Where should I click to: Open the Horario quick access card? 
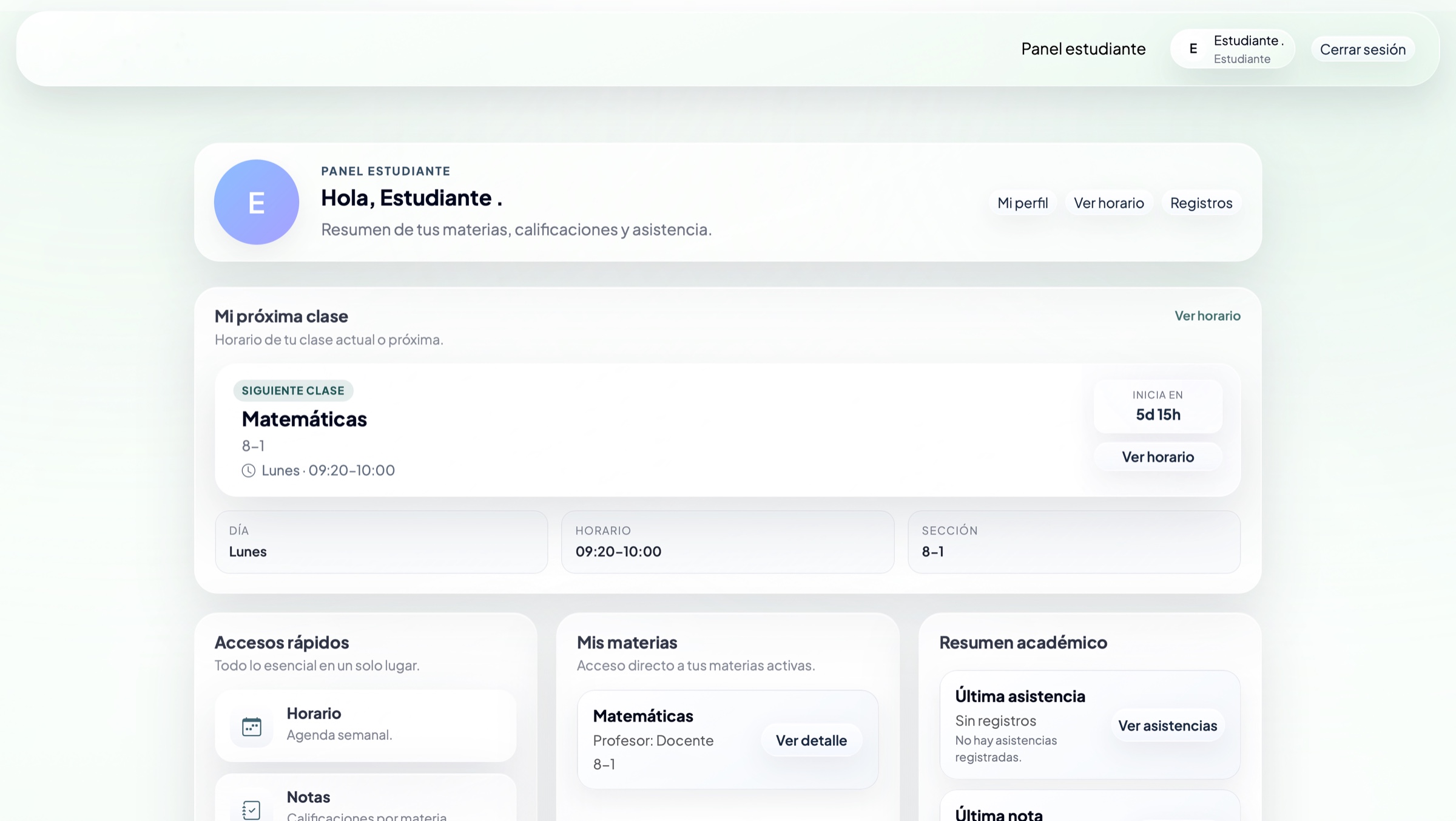tap(365, 725)
